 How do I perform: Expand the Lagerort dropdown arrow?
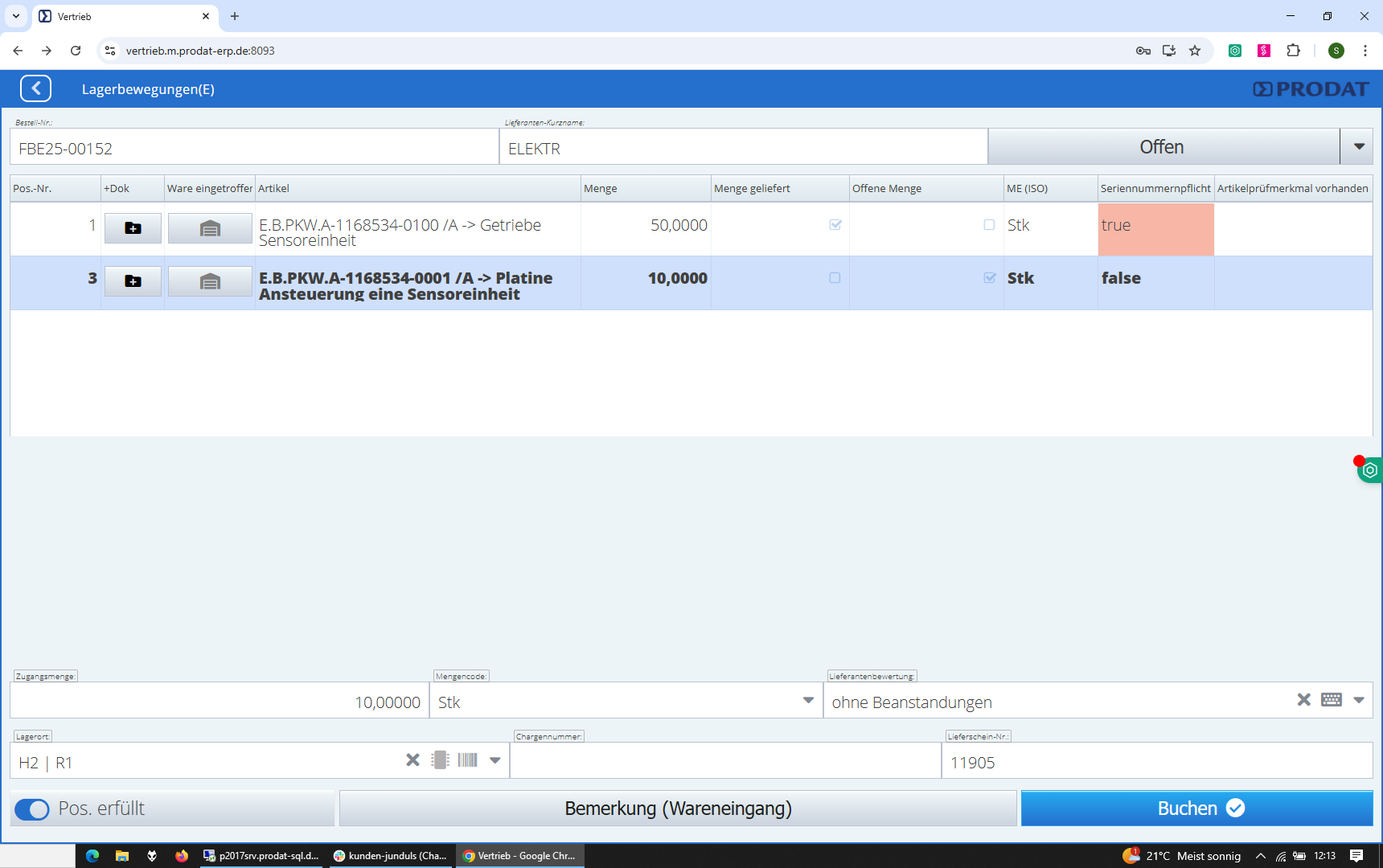pyautogui.click(x=495, y=760)
